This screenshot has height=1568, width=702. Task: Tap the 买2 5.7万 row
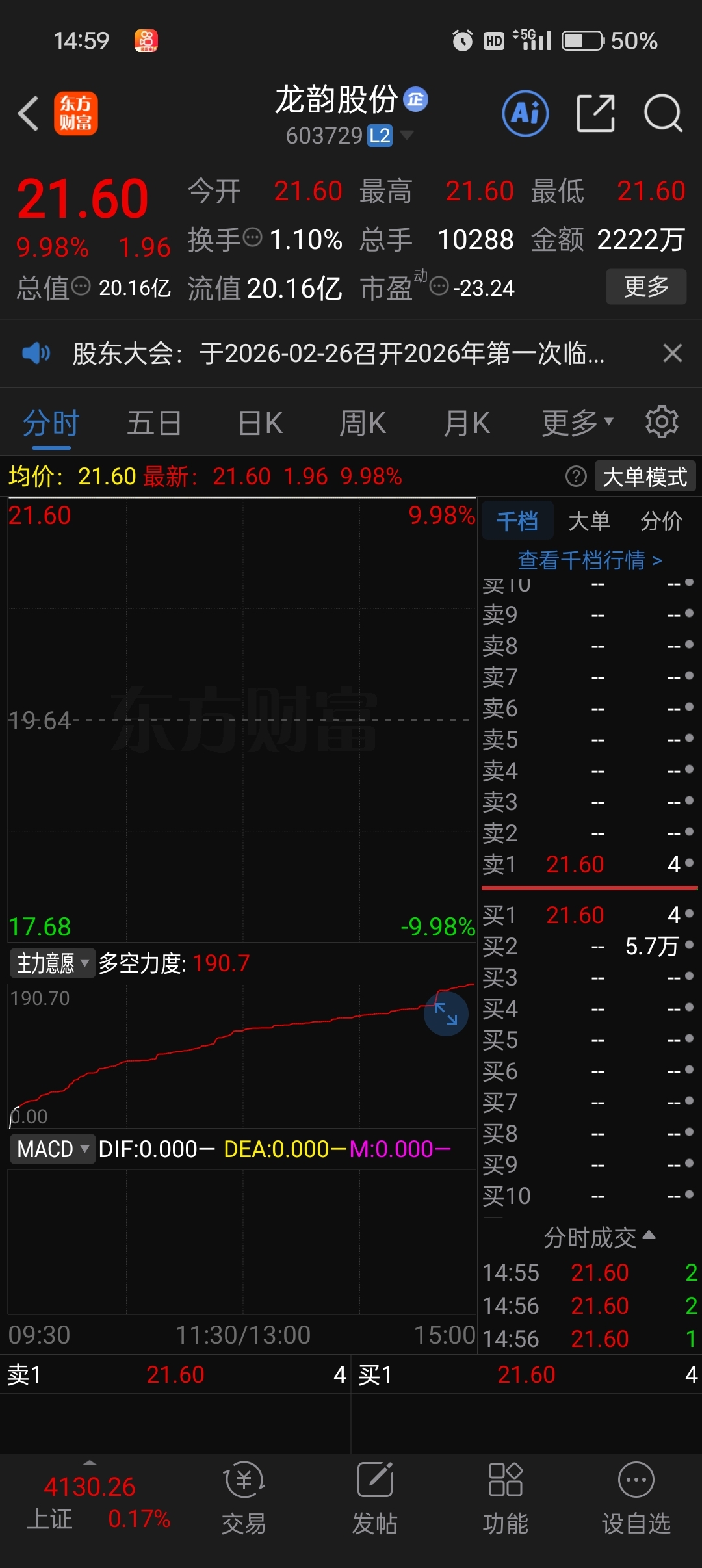tap(589, 946)
